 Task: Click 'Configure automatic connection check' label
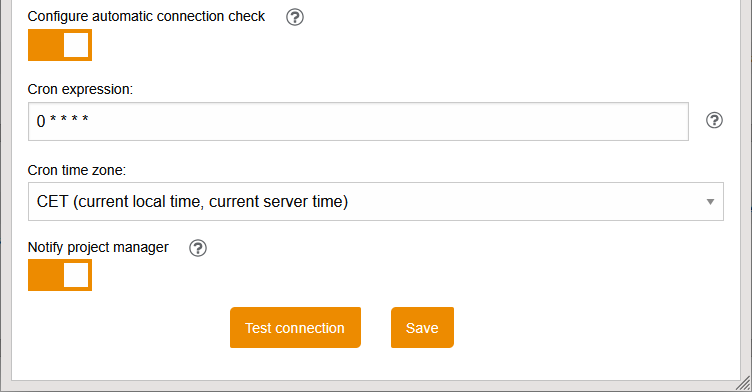(x=146, y=17)
